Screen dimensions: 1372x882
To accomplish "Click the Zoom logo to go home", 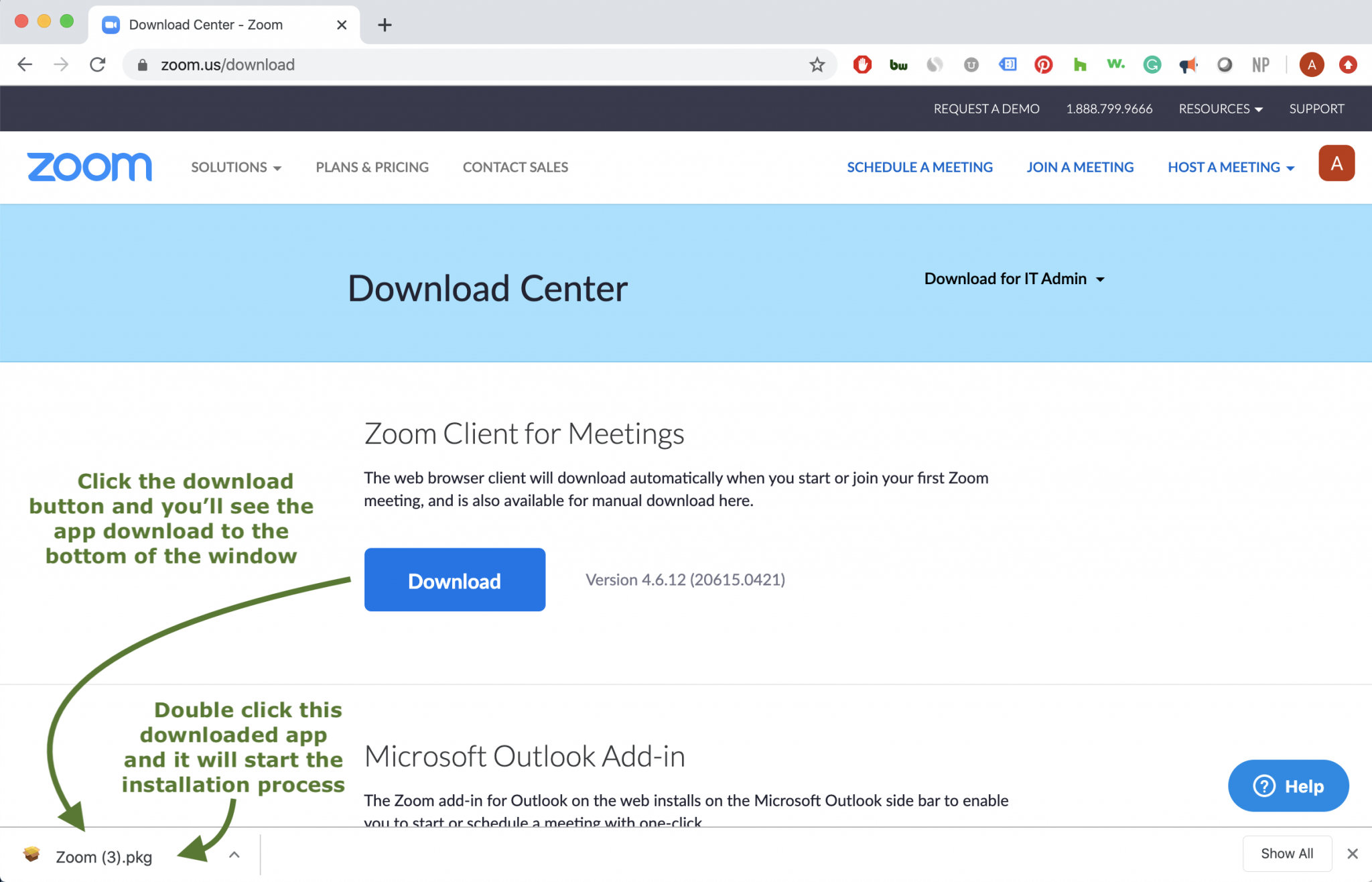I will tap(89, 167).
